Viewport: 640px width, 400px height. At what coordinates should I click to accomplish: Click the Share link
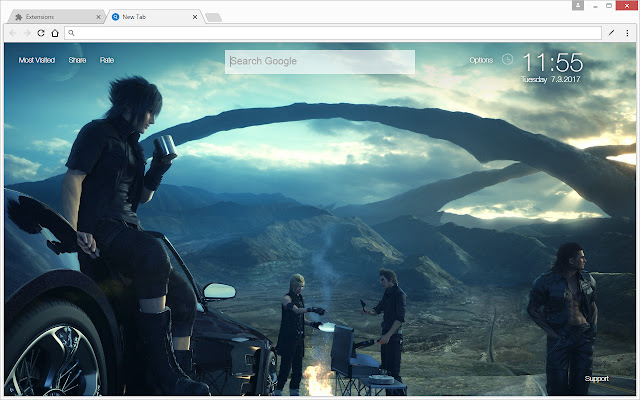coord(77,60)
